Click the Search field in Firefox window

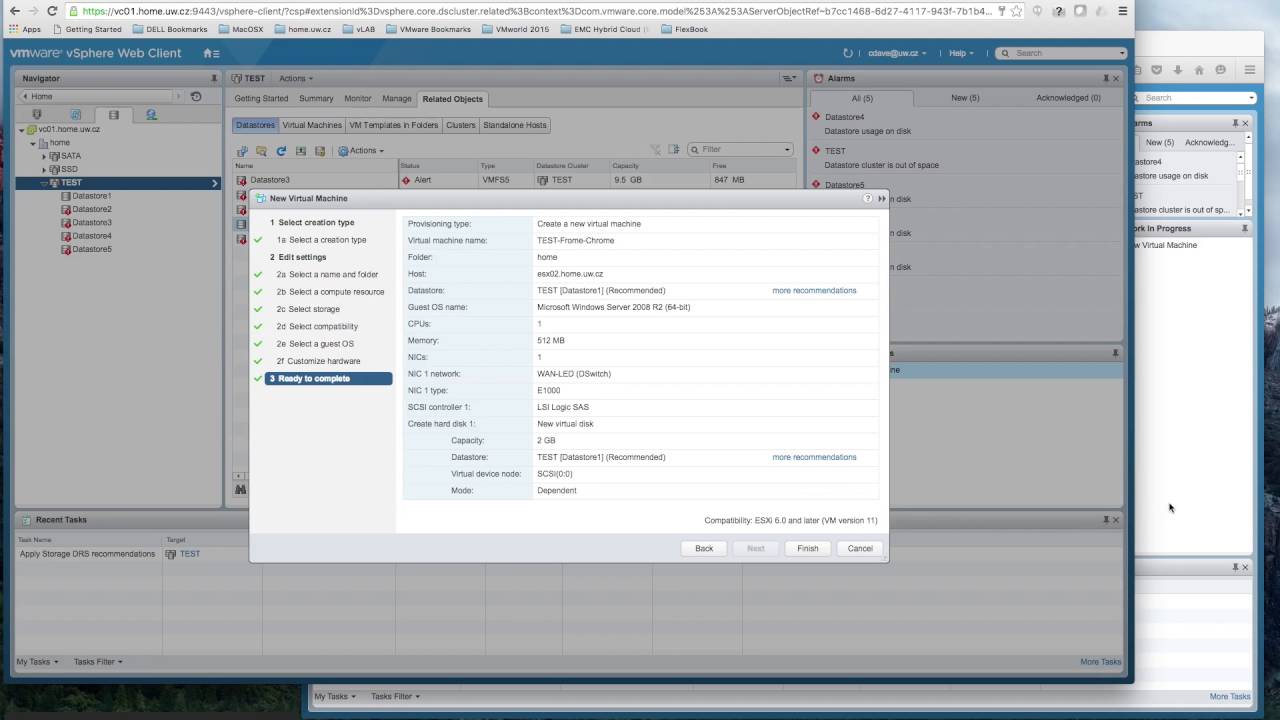(x=1195, y=97)
